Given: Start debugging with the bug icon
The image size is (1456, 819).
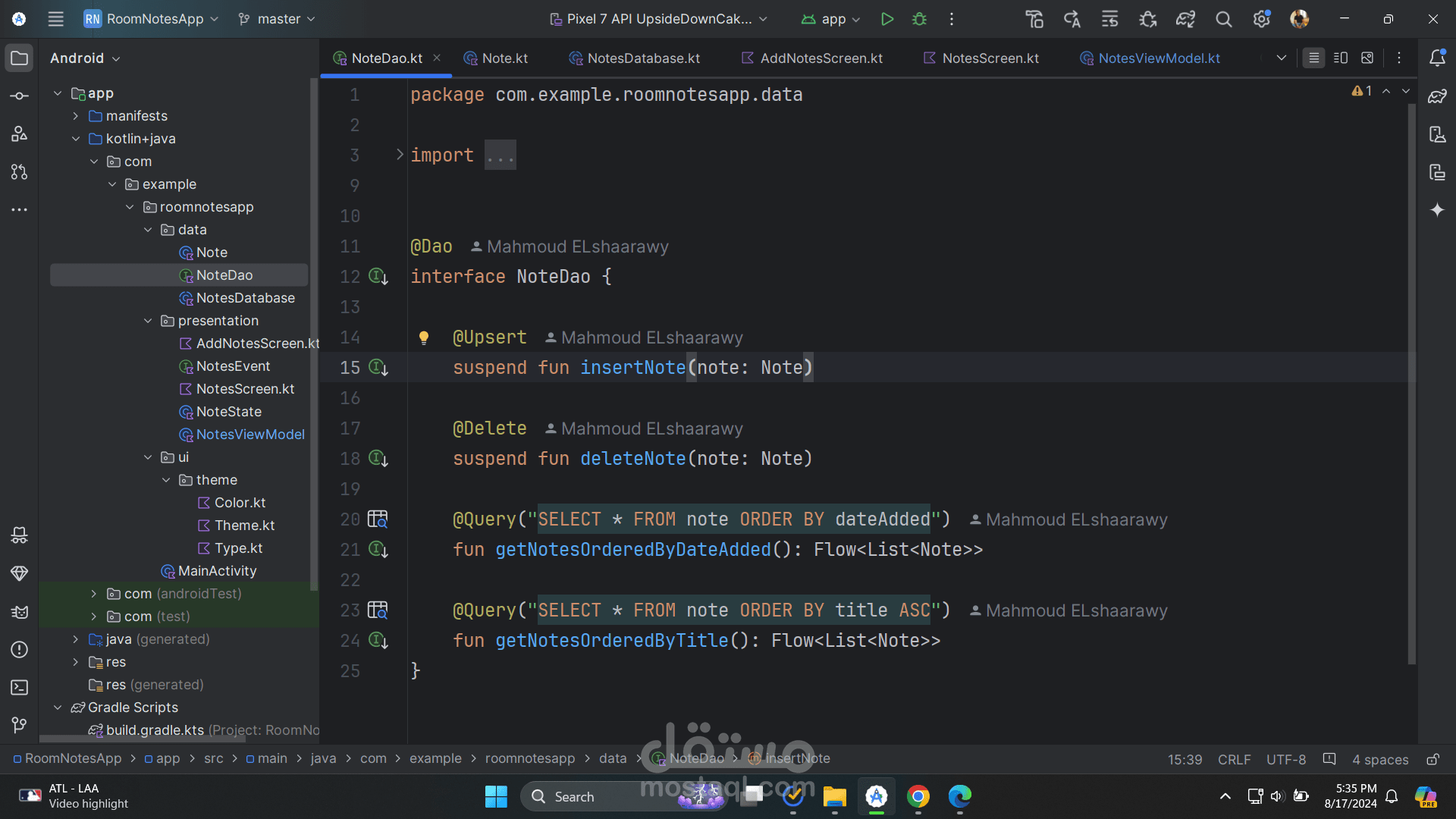Looking at the screenshot, I should (919, 19).
